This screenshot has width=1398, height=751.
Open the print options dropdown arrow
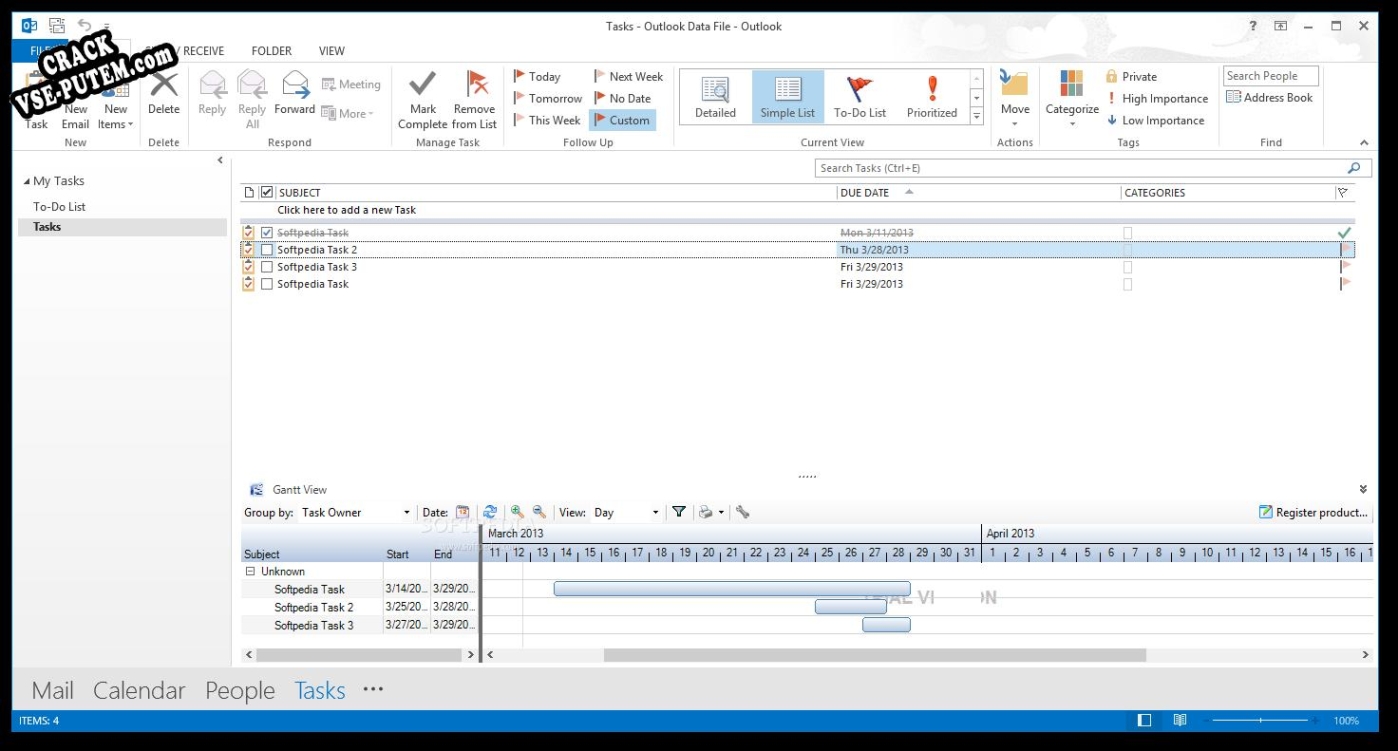tap(721, 512)
